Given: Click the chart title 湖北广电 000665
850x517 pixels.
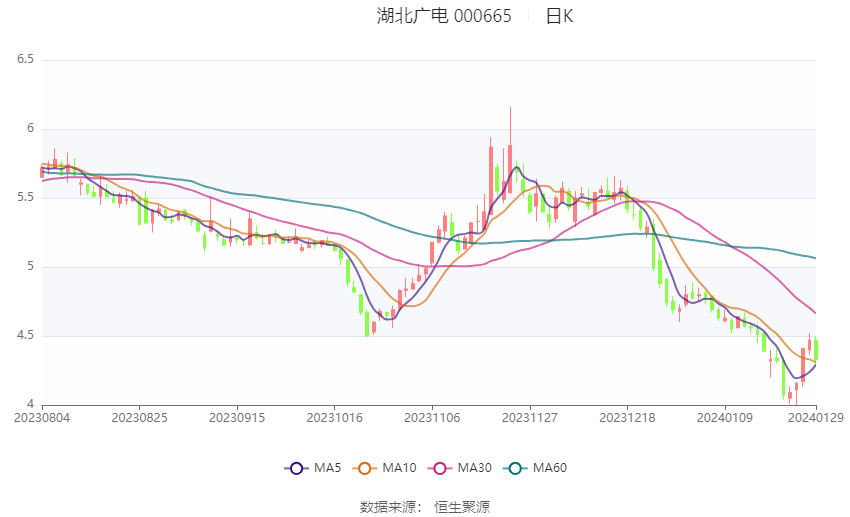Looking at the screenshot, I should [444, 16].
